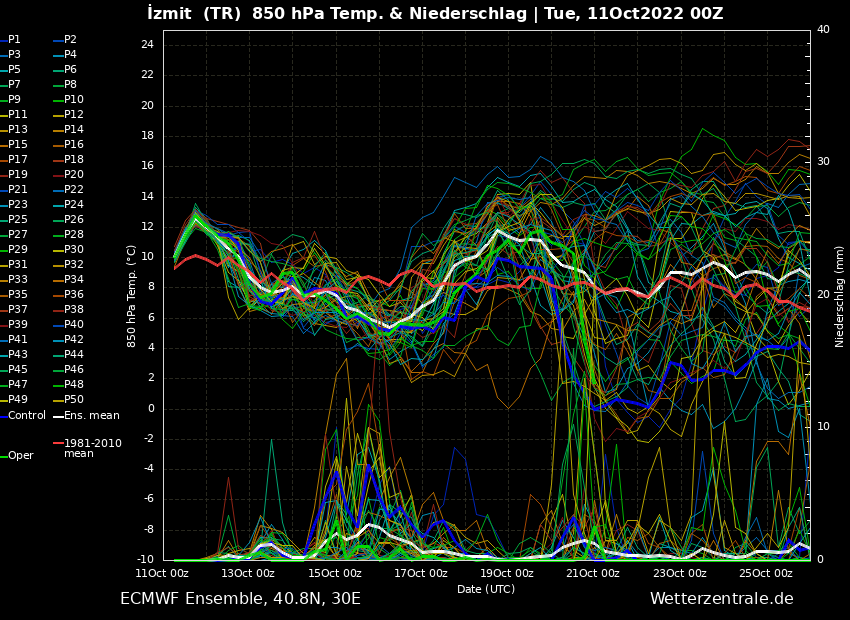Image resolution: width=850 pixels, height=620 pixels.
Task: Select the "13Oct 00z" date tick label
Action: (248, 573)
